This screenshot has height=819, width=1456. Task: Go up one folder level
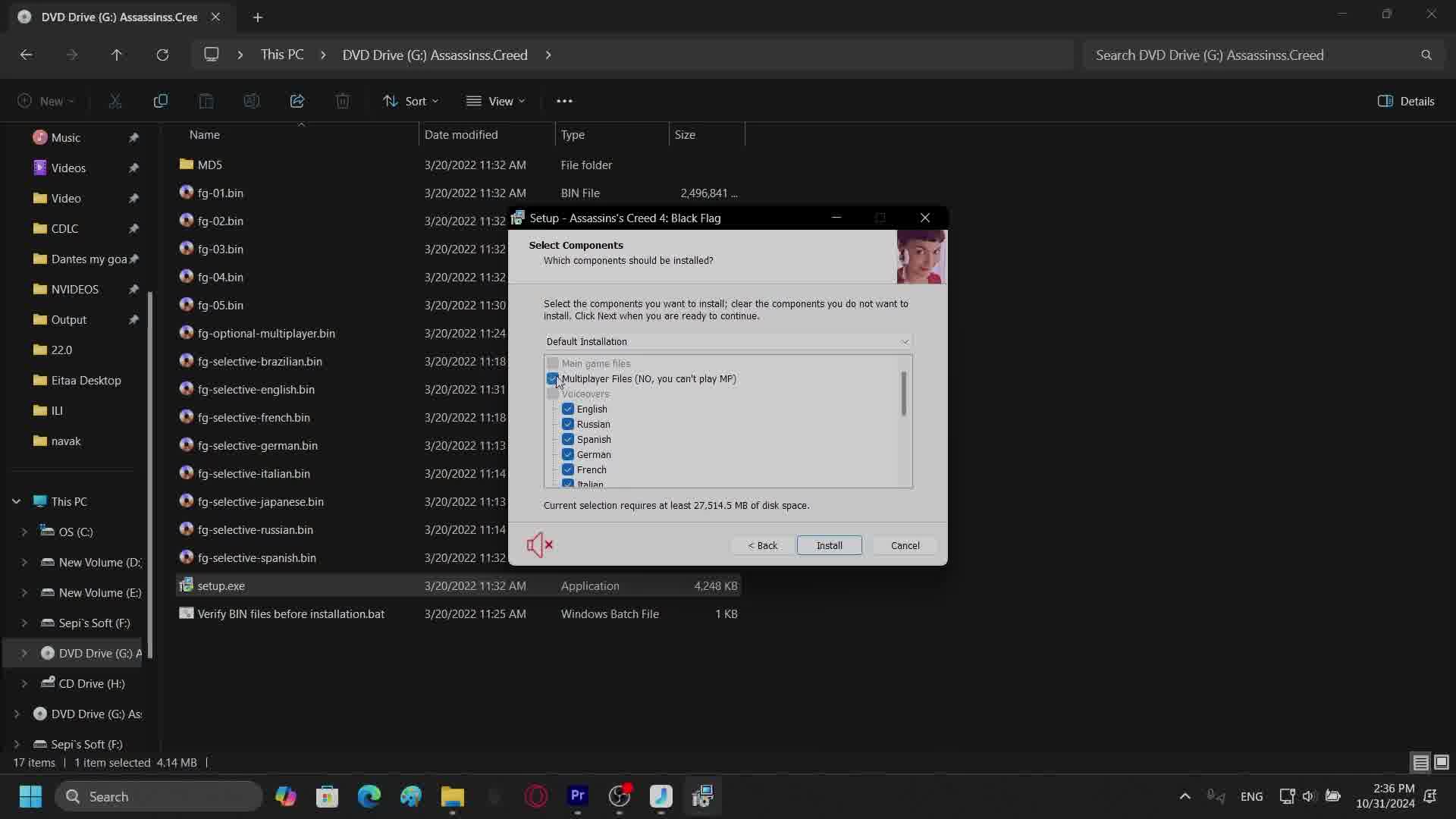[x=116, y=55]
